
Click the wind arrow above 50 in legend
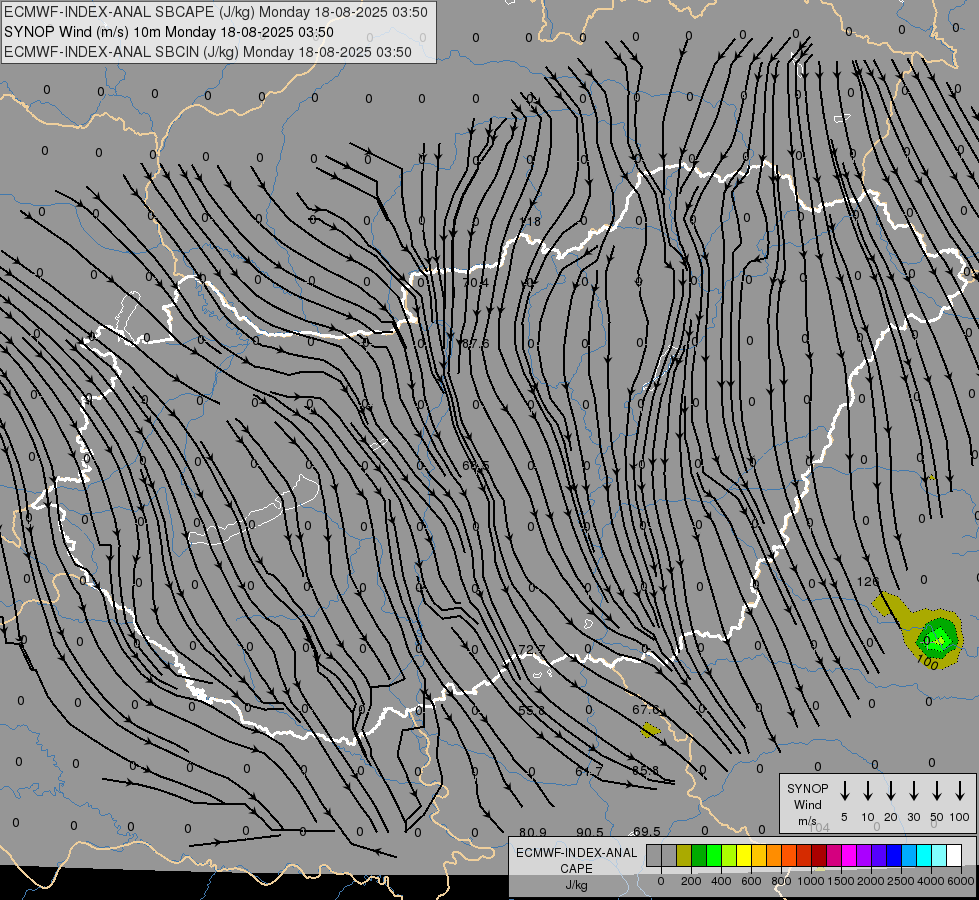click(x=937, y=790)
